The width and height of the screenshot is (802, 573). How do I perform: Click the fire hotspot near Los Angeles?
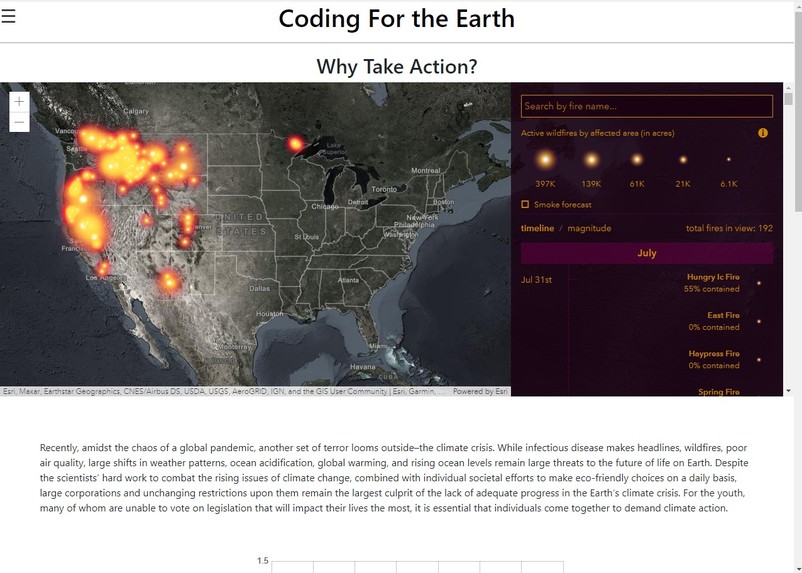point(103,268)
